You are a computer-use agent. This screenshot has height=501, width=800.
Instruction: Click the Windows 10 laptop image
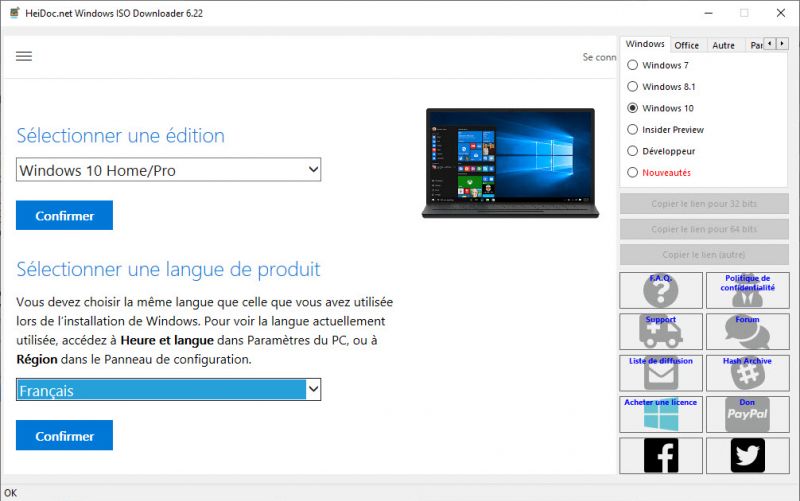tap(510, 163)
